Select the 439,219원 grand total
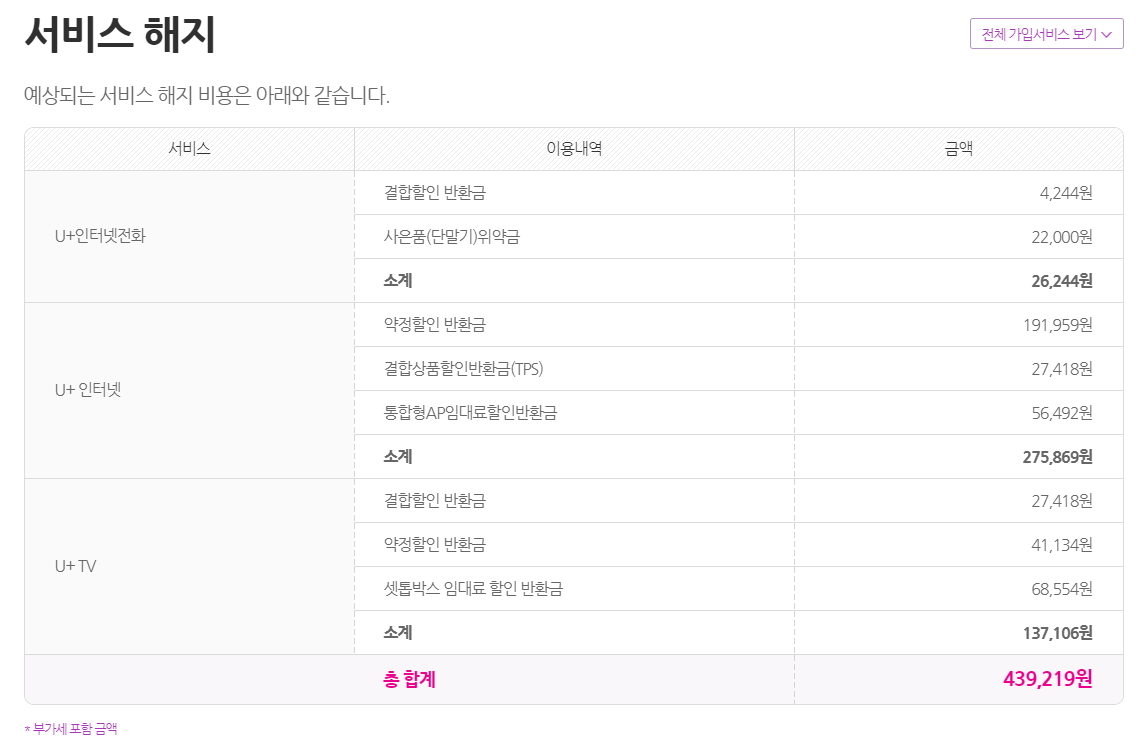Image resolution: width=1141 pixels, height=752 pixels. pos(1047,680)
